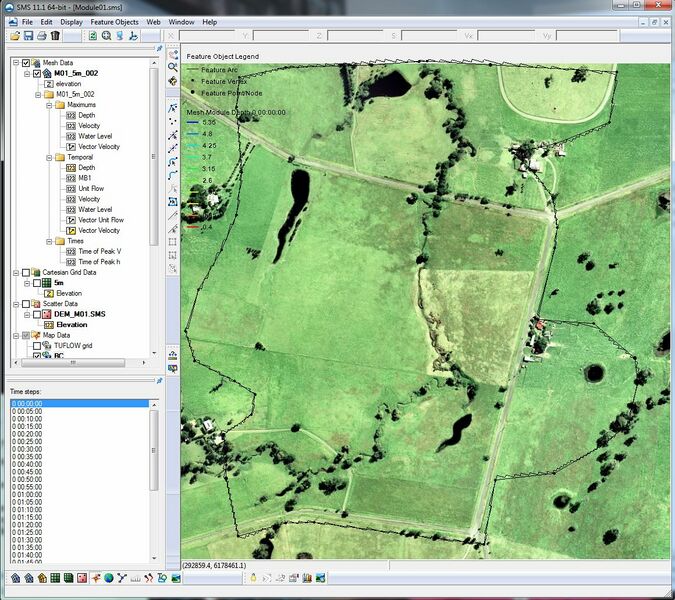Open the Feature Objects menu
Screen dimensions: 675x600
[114, 21]
